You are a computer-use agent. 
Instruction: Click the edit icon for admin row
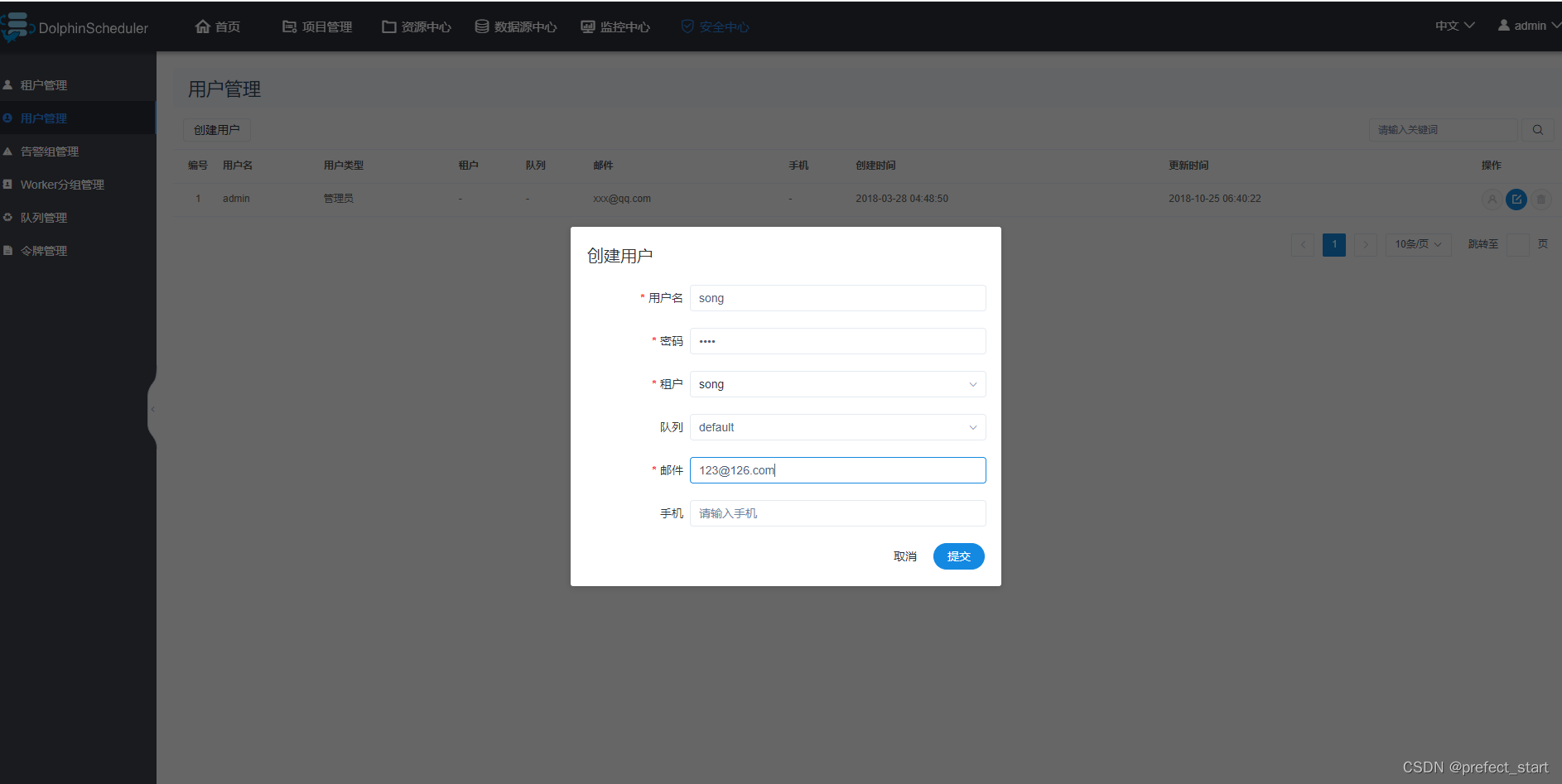pos(1516,200)
